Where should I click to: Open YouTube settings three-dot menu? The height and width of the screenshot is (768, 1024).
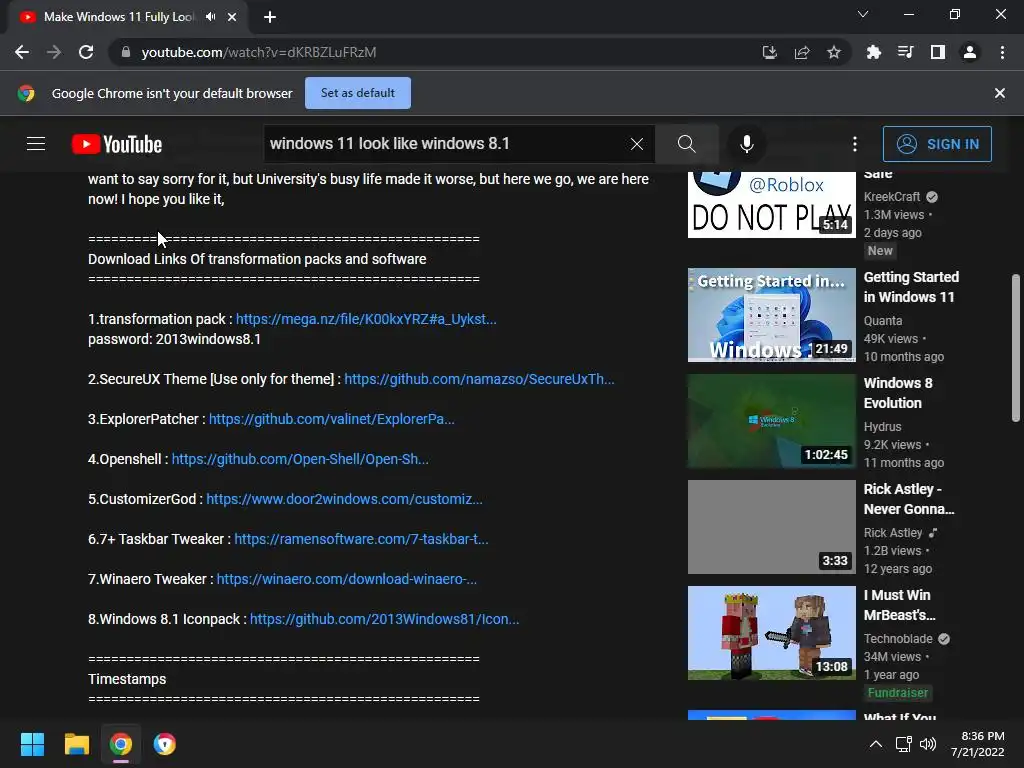click(x=855, y=144)
